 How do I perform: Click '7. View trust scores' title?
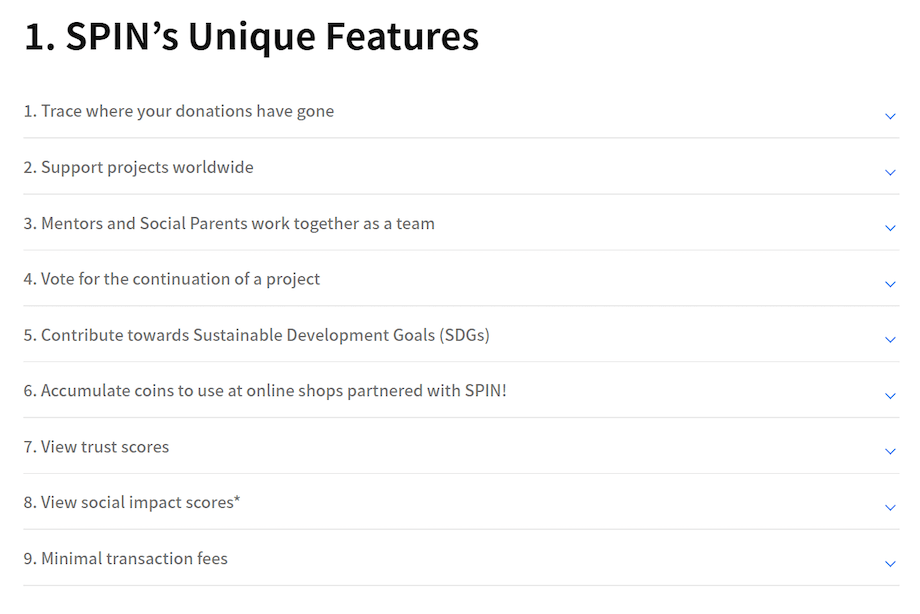(x=96, y=447)
